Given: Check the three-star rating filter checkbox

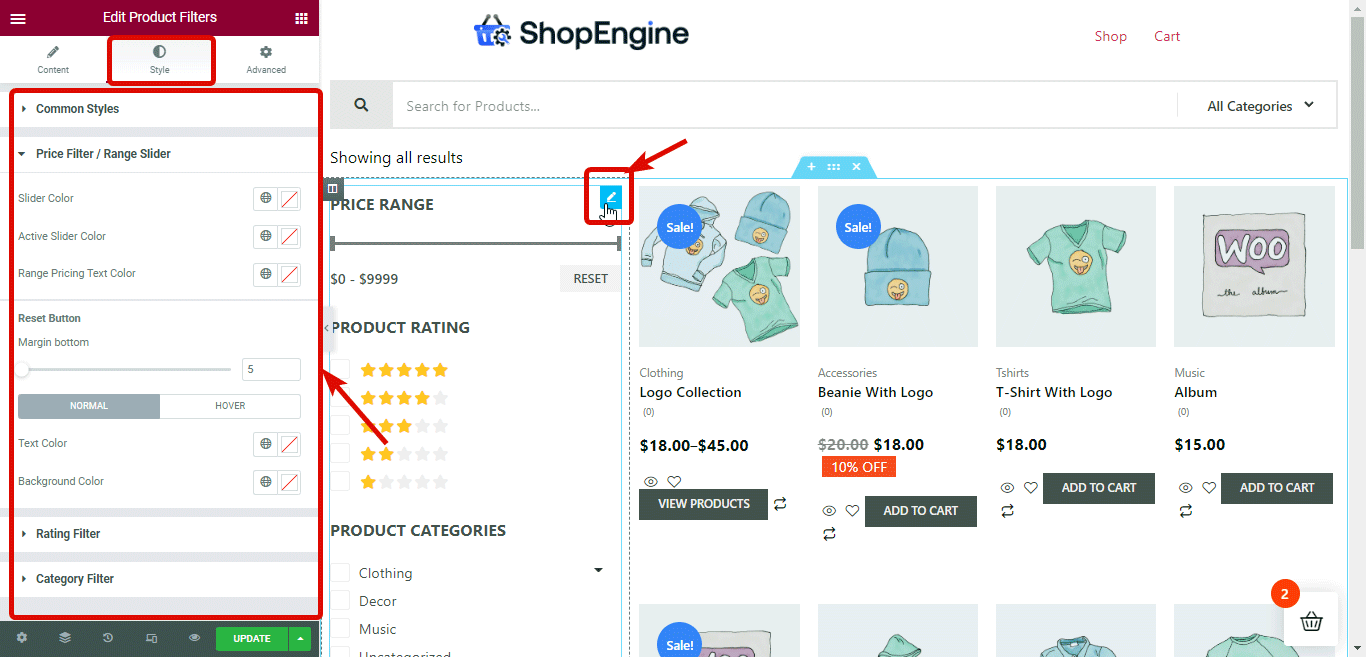Looking at the screenshot, I should click(340, 425).
